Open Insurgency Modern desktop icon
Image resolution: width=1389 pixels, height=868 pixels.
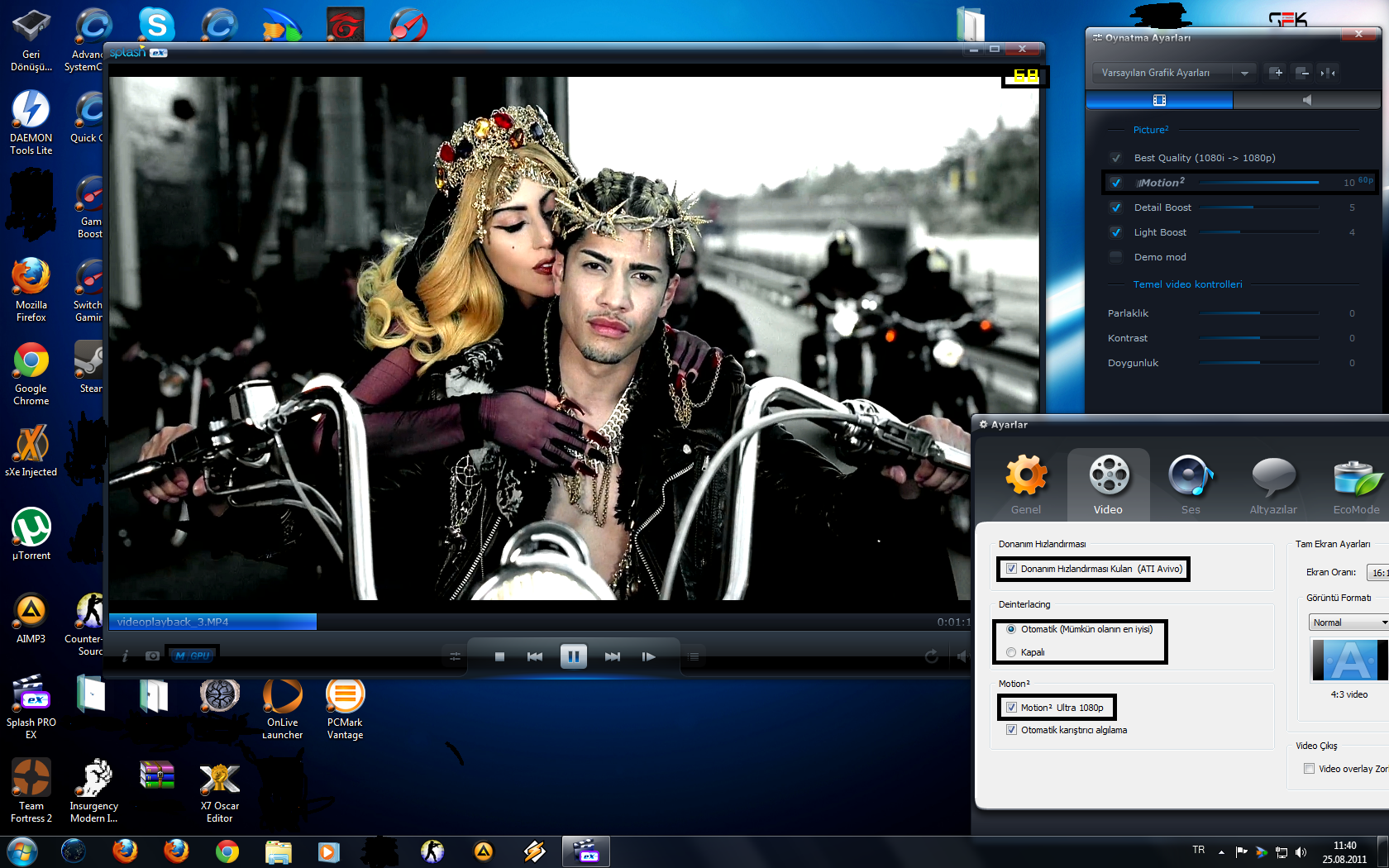pos(93,791)
